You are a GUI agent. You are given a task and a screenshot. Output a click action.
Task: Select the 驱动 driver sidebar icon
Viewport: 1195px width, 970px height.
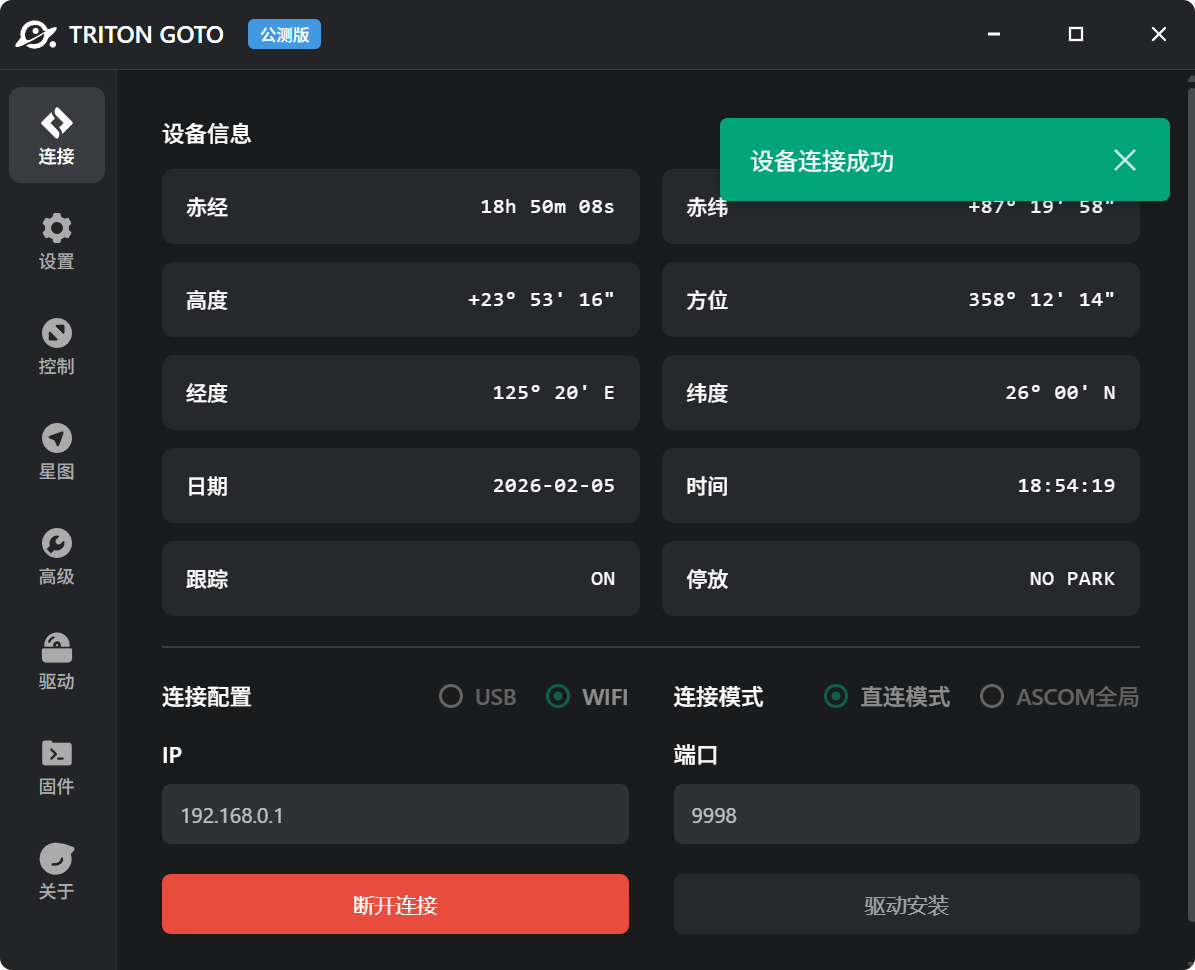56,660
